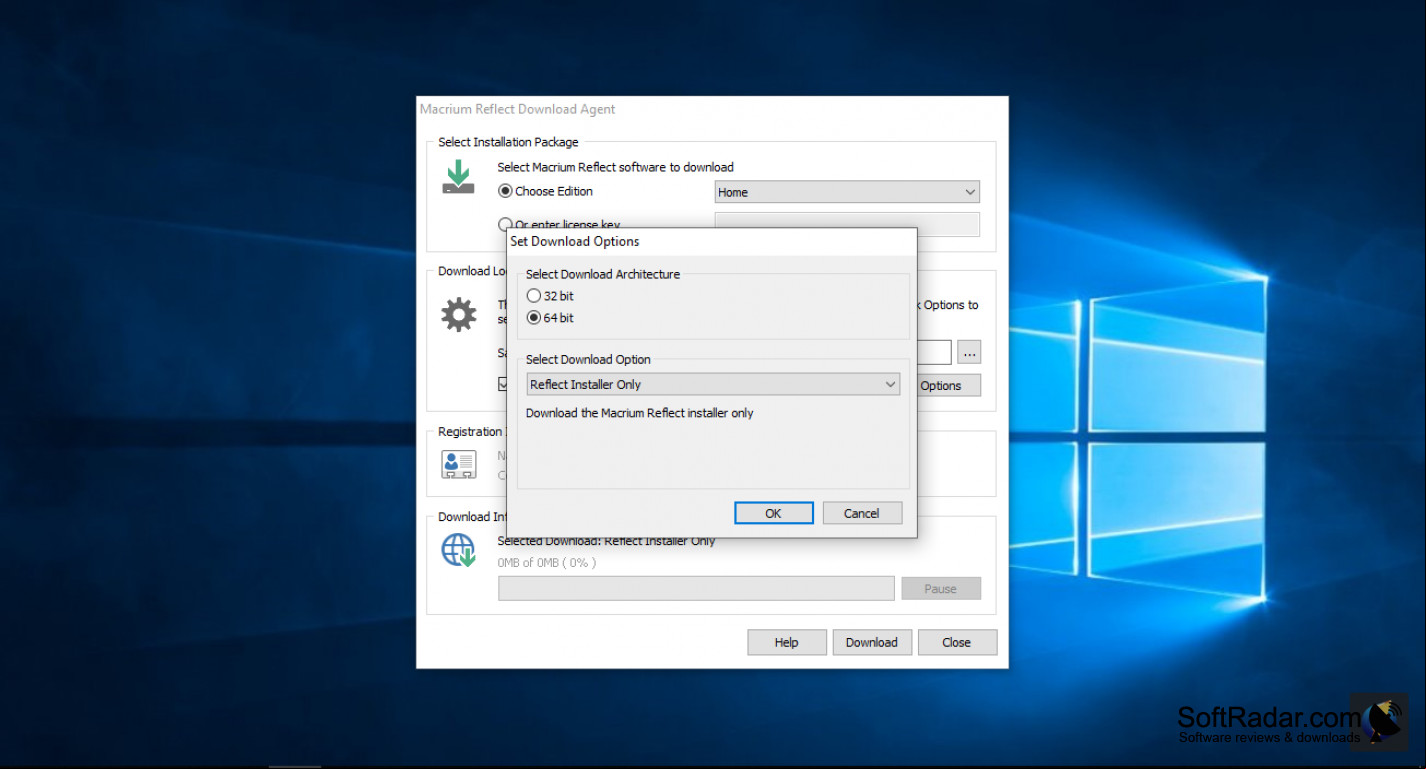Viewport: 1426px width, 769px height.
Task: Click the 'Select Download Architecture' group label
Action: point(603,274)
